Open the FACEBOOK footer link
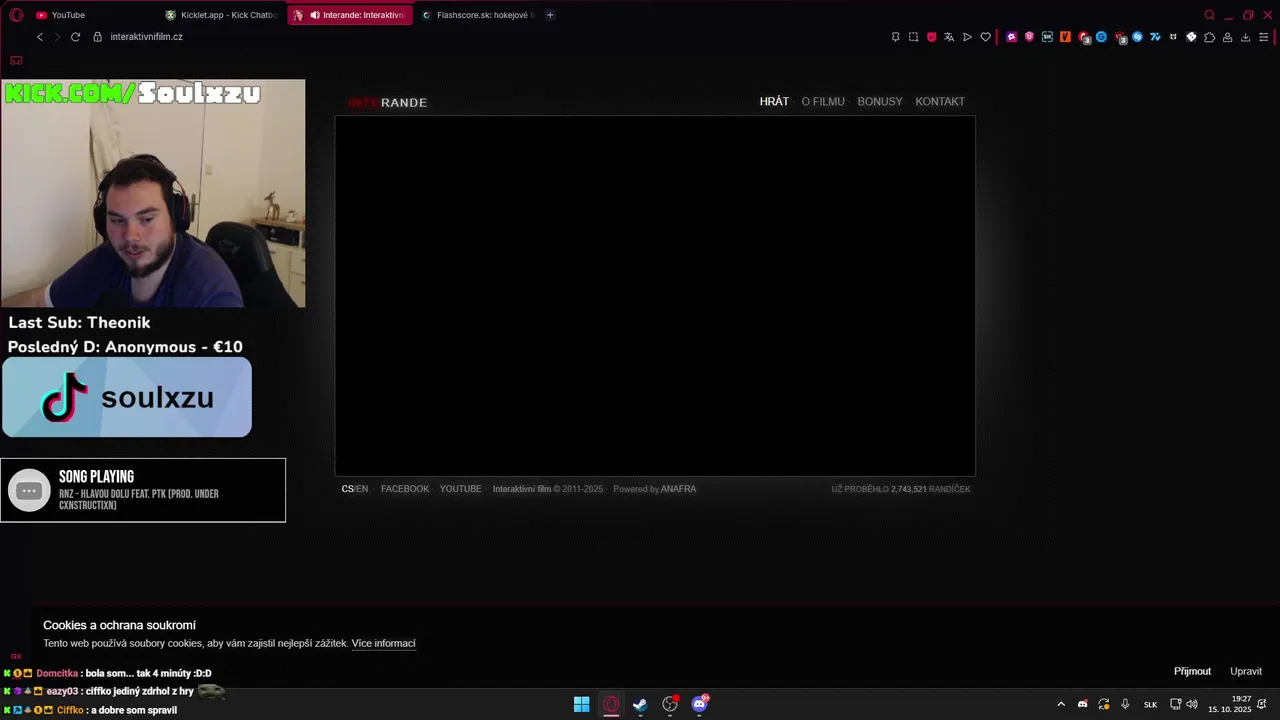Viewport: 1280px width, 720px height. [405, 489]
